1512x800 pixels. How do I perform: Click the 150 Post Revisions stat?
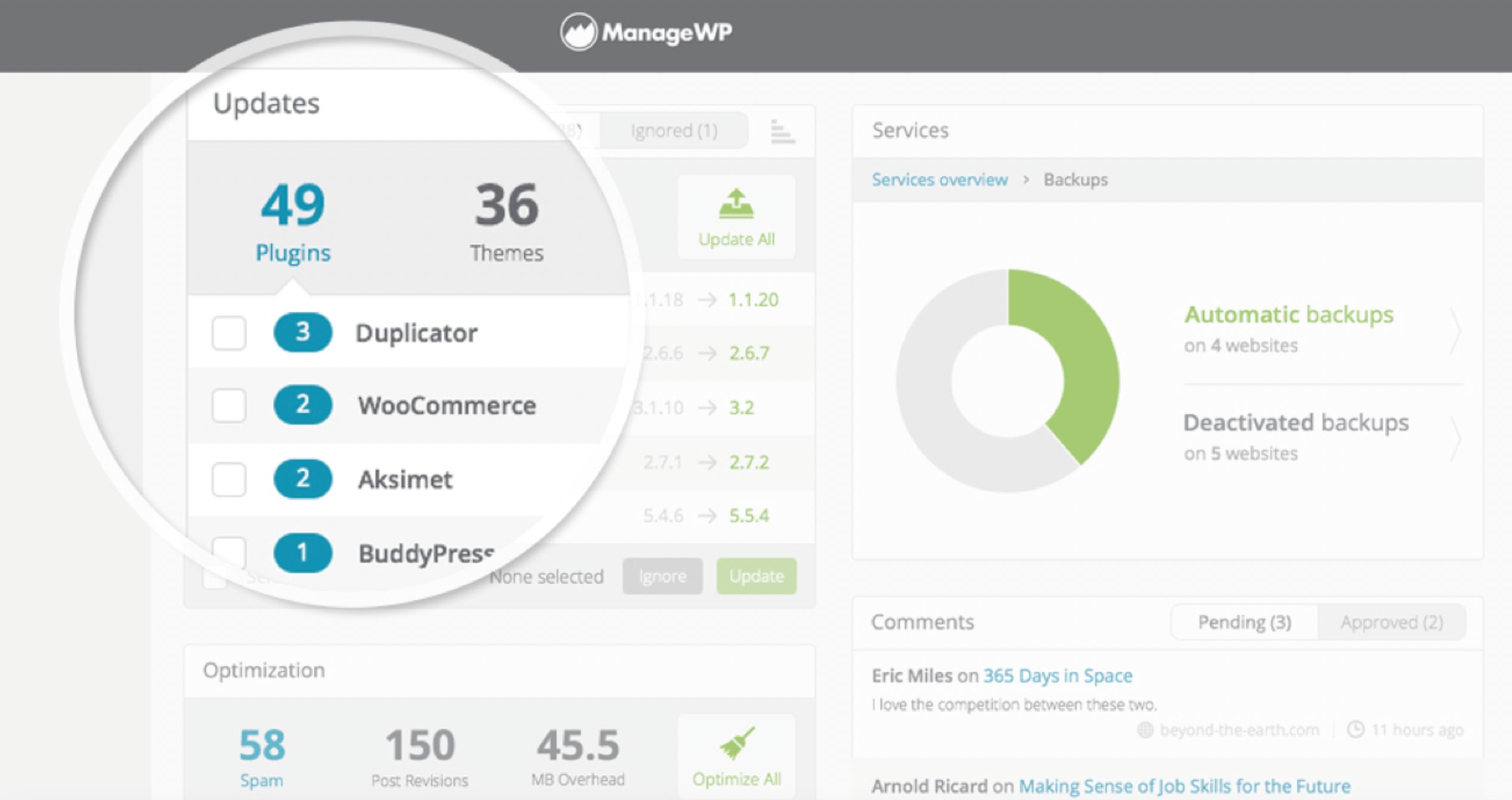[420, 757]
